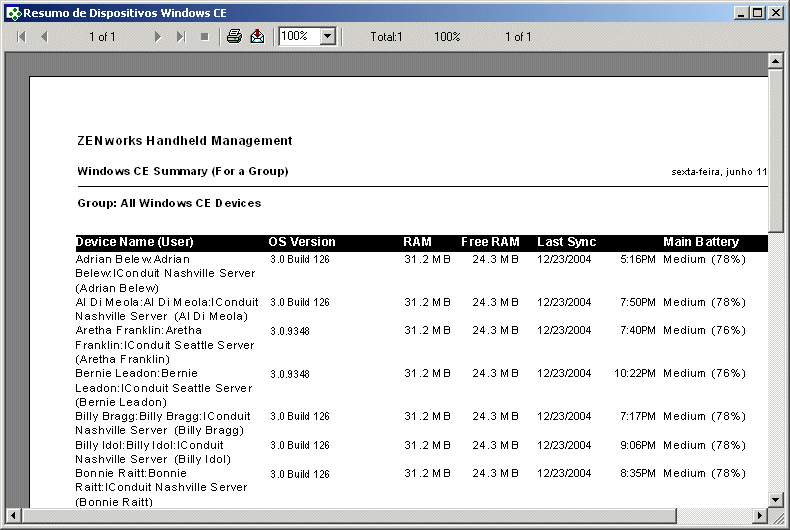The width and height of the screenshot is (790, 530).
Task: Click the Aretha Franklin device entry
Action: click(x=165, y=345)
